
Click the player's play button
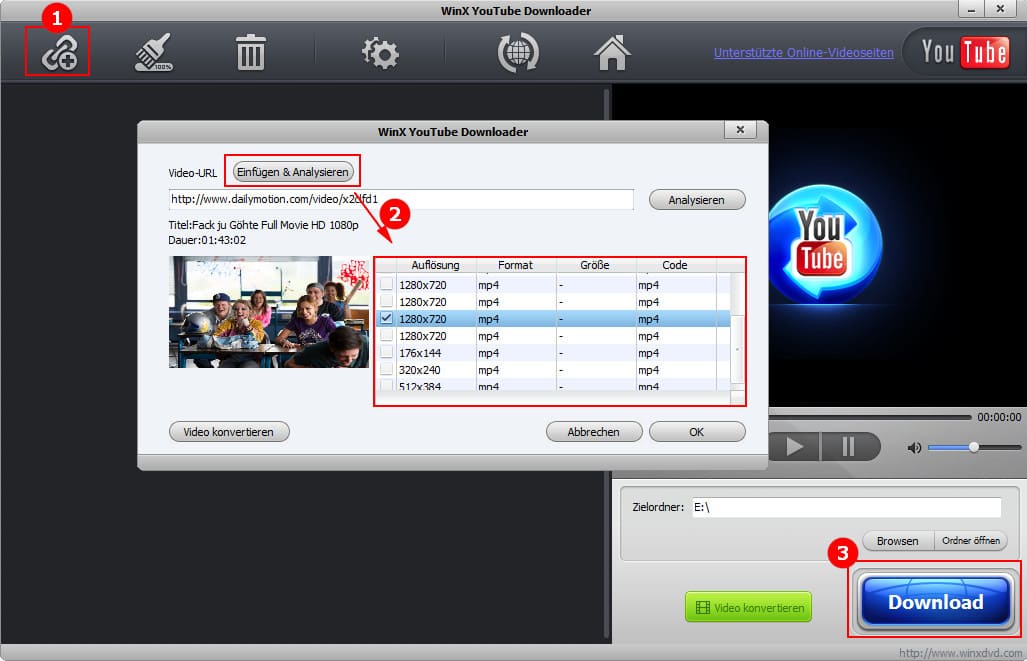(x=794, y=447)
